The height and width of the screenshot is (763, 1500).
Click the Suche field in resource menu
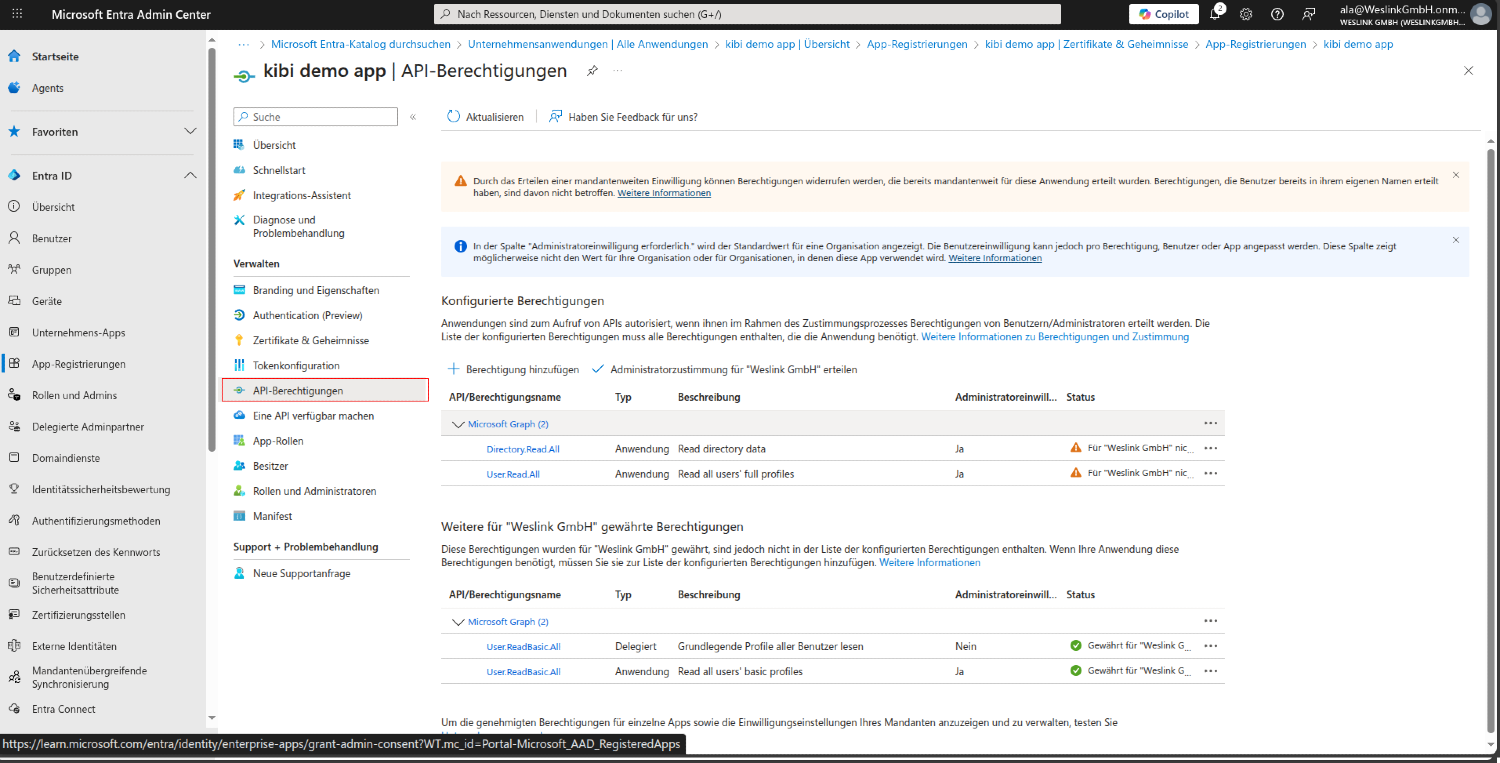pyautogui.click(x=315, y=117)
